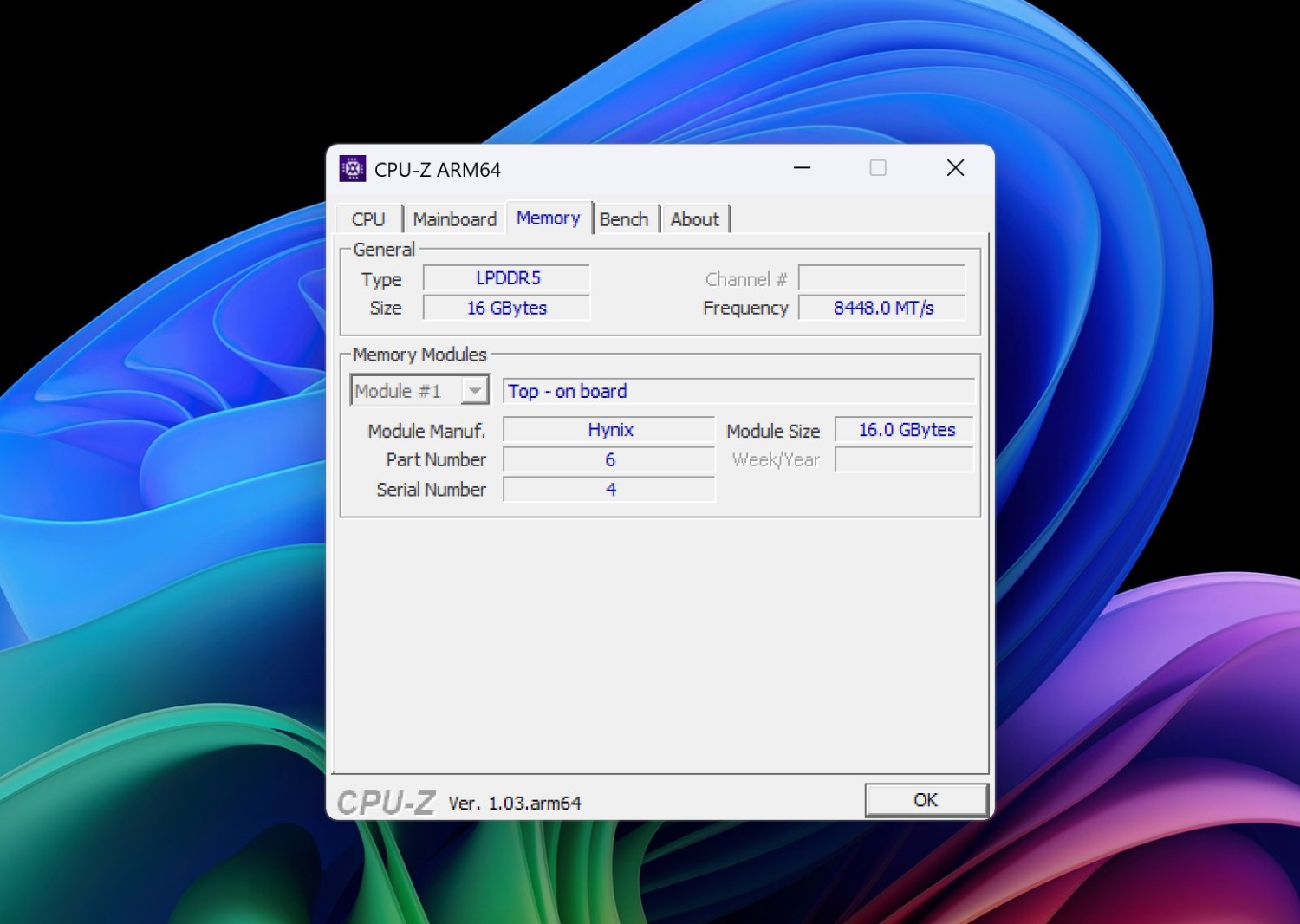1300x924 pixels.
Task: Click the empty Week/Year field
Action: [x=904, y=459]
